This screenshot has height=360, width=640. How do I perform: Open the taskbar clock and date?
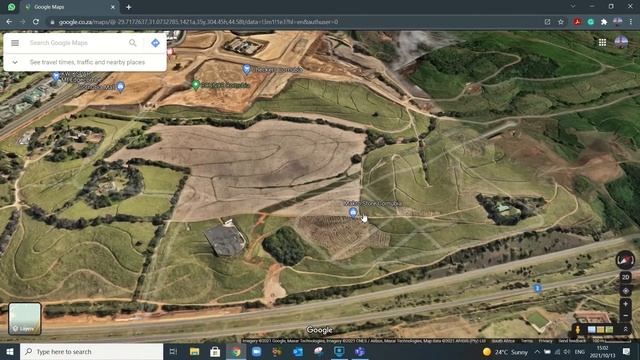pos(602,351)
